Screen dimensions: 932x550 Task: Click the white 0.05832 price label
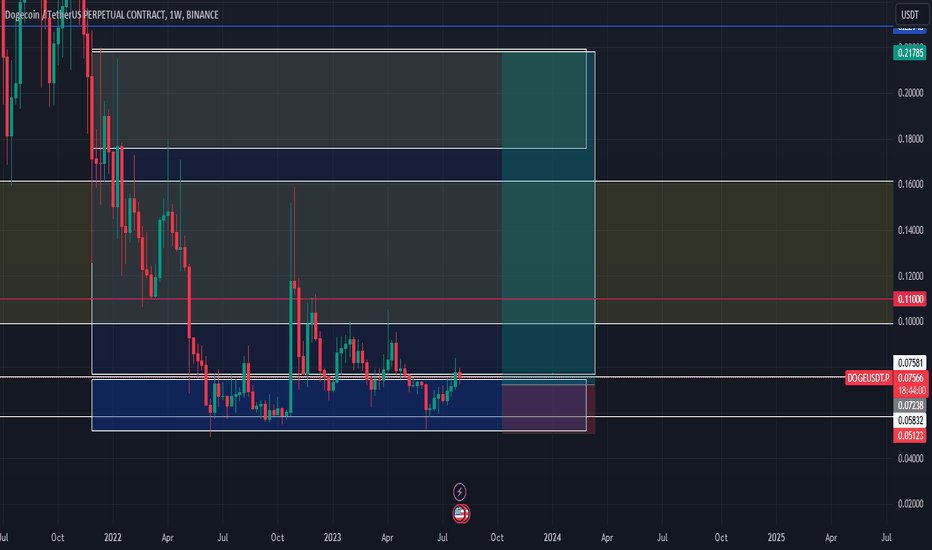(x=910, y=420)
